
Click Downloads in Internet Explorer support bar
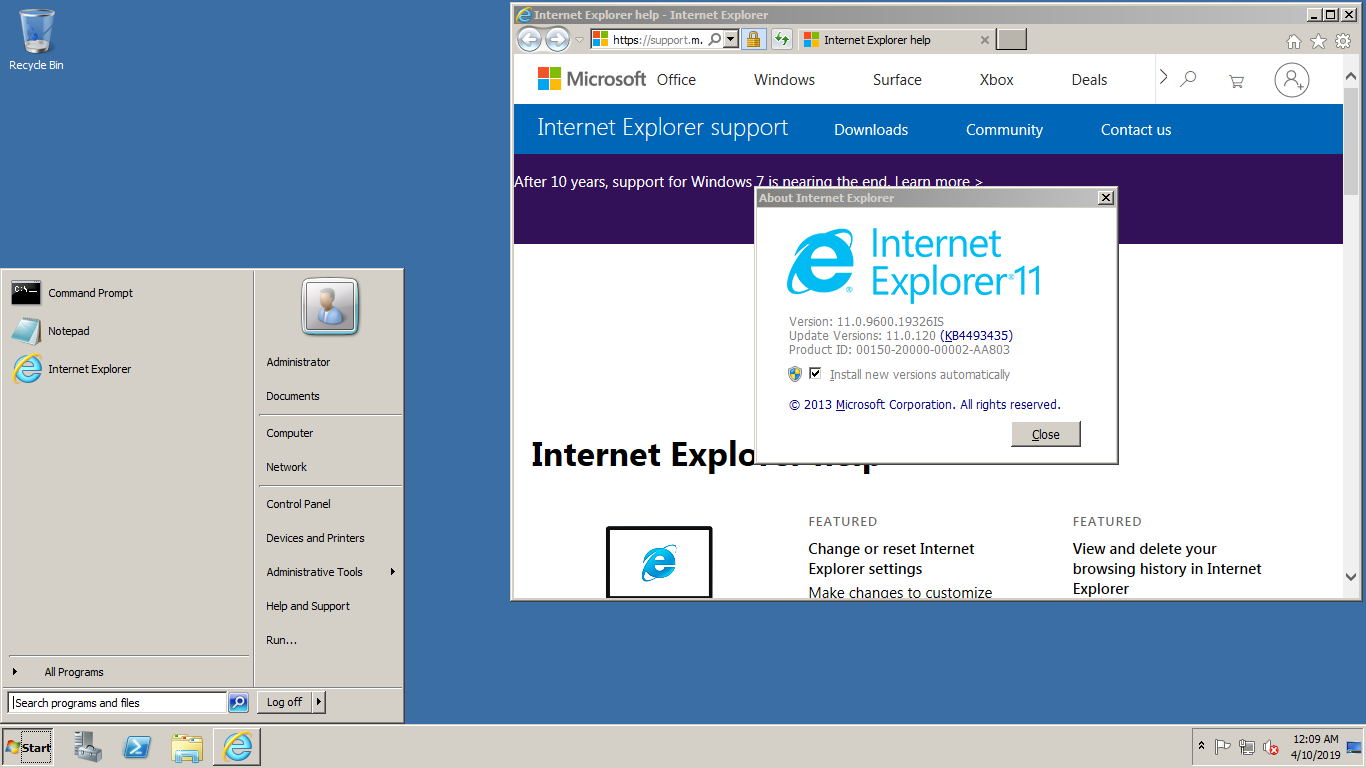tap(871, 130)
